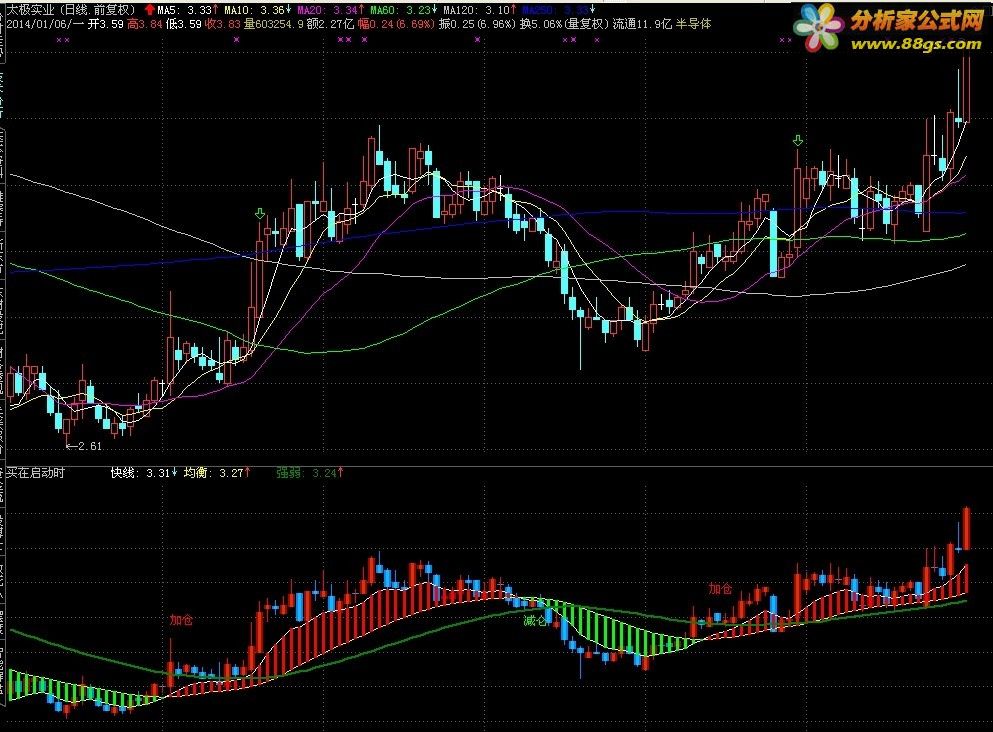
Task: Open the 半导体 sector label
Action: click(x=693, y=24)
